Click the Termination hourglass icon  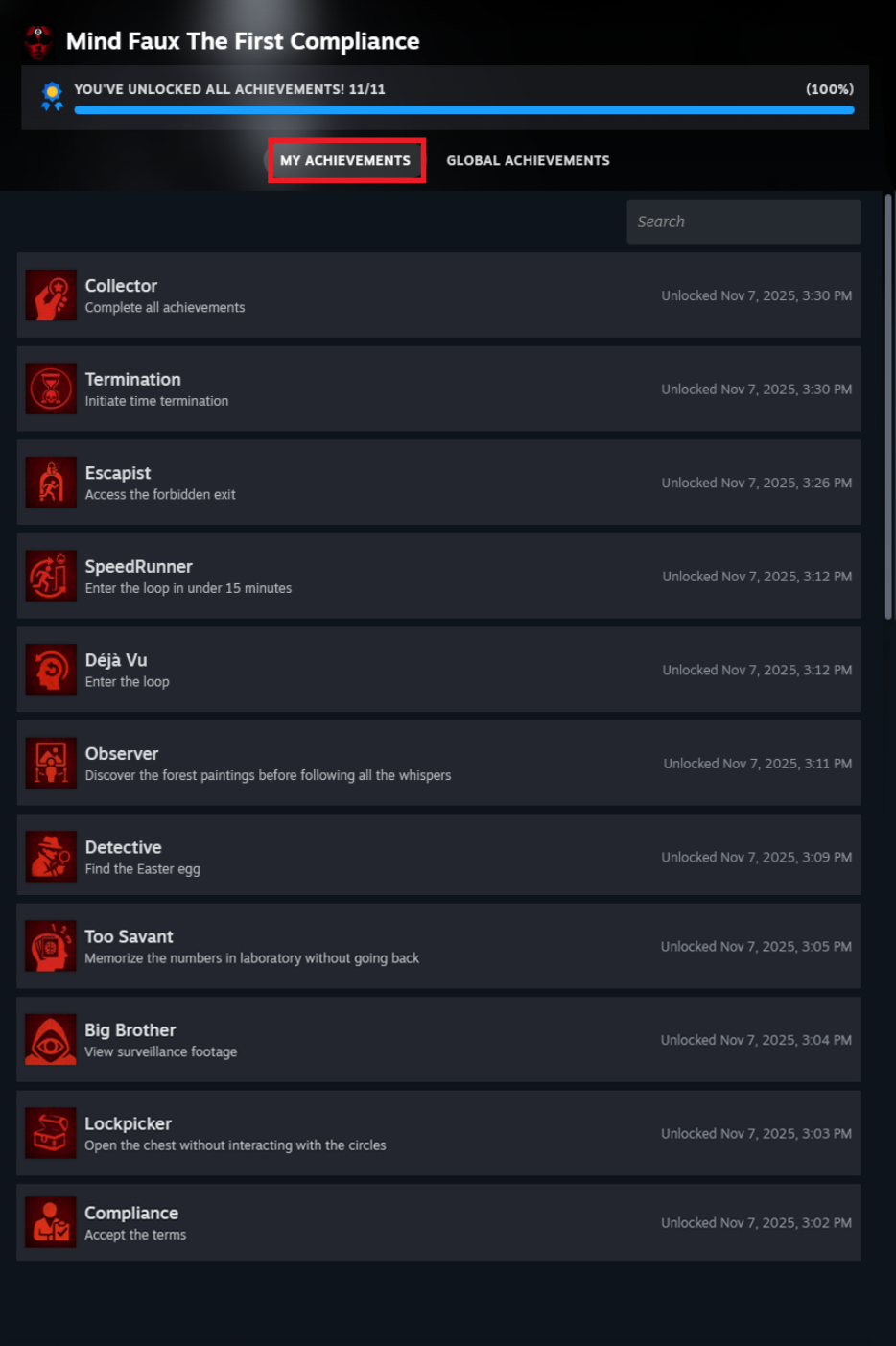pos(51,389)
